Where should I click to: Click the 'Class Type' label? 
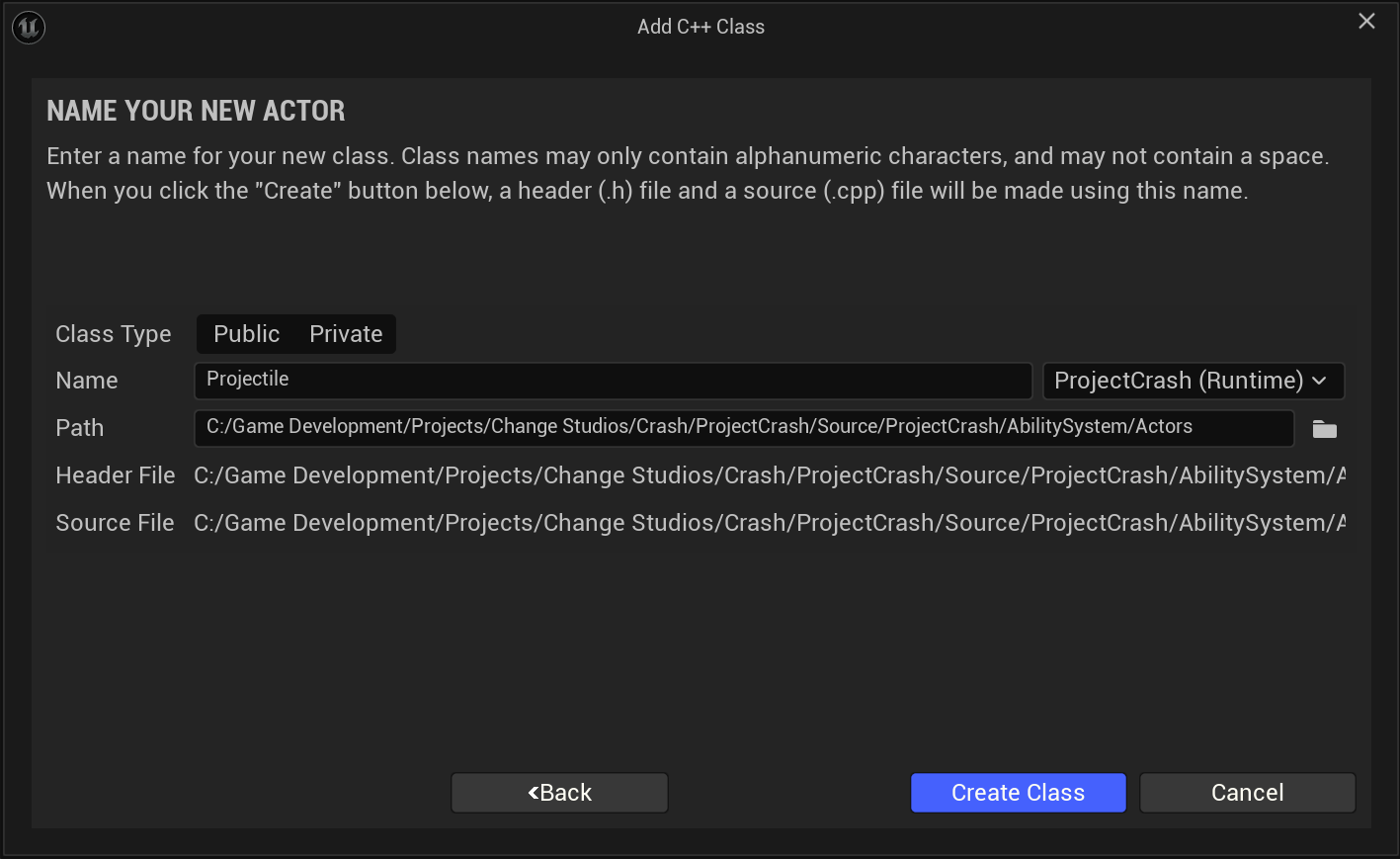[x=114, y=334]
